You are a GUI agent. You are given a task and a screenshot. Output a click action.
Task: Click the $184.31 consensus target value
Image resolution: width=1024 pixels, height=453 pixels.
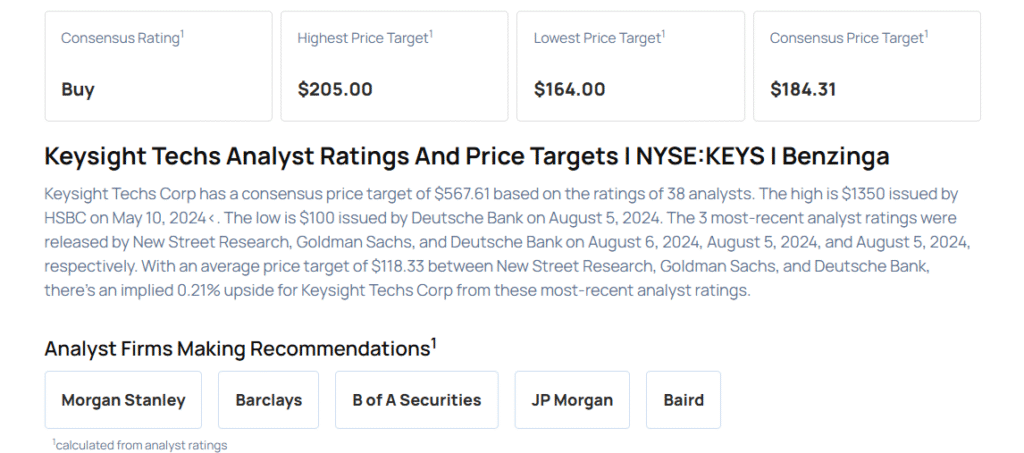pos(803,89)
